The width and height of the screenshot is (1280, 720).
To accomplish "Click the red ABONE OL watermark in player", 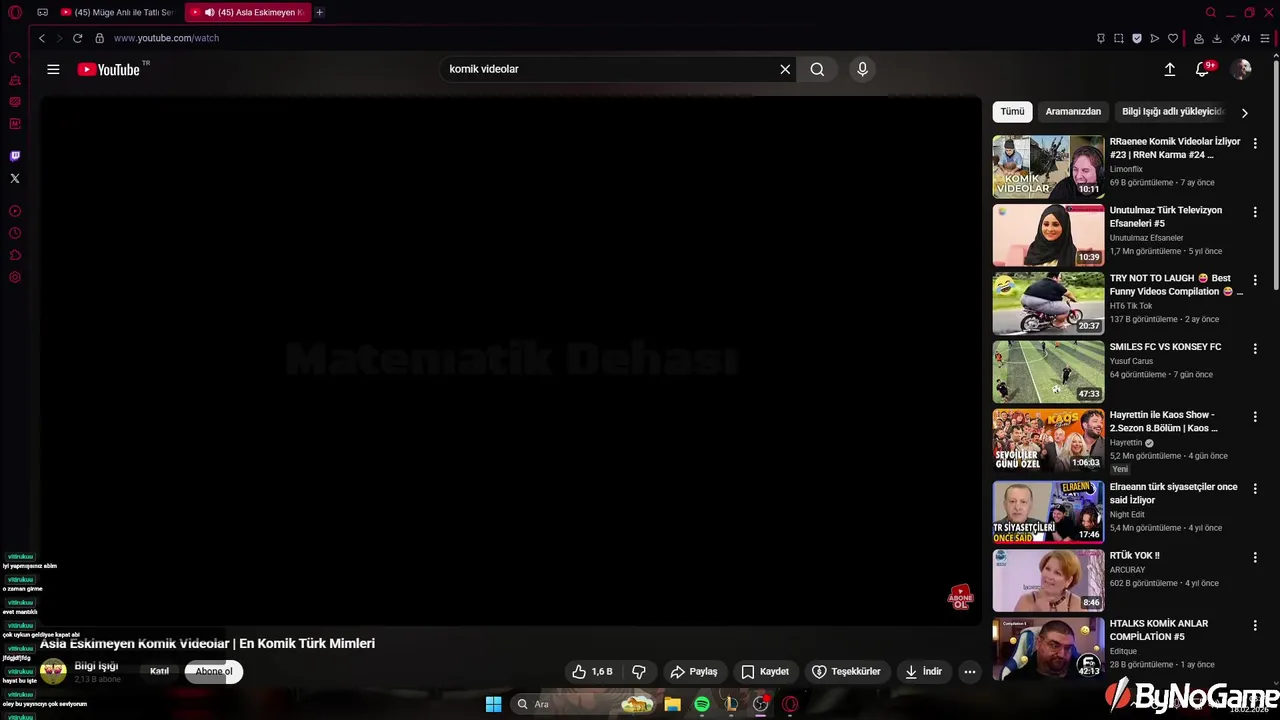I will [960, 598].
